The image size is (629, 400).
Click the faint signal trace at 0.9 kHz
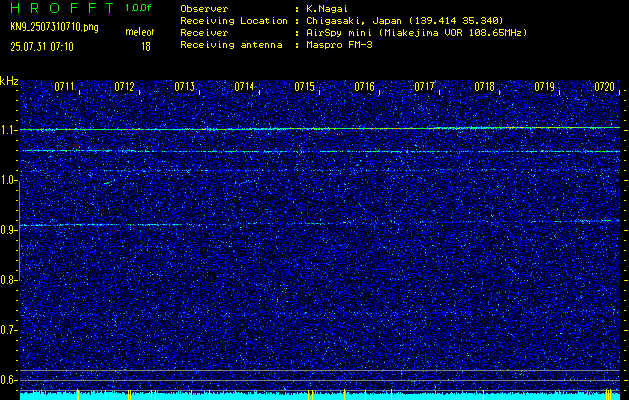pos(320,223)
